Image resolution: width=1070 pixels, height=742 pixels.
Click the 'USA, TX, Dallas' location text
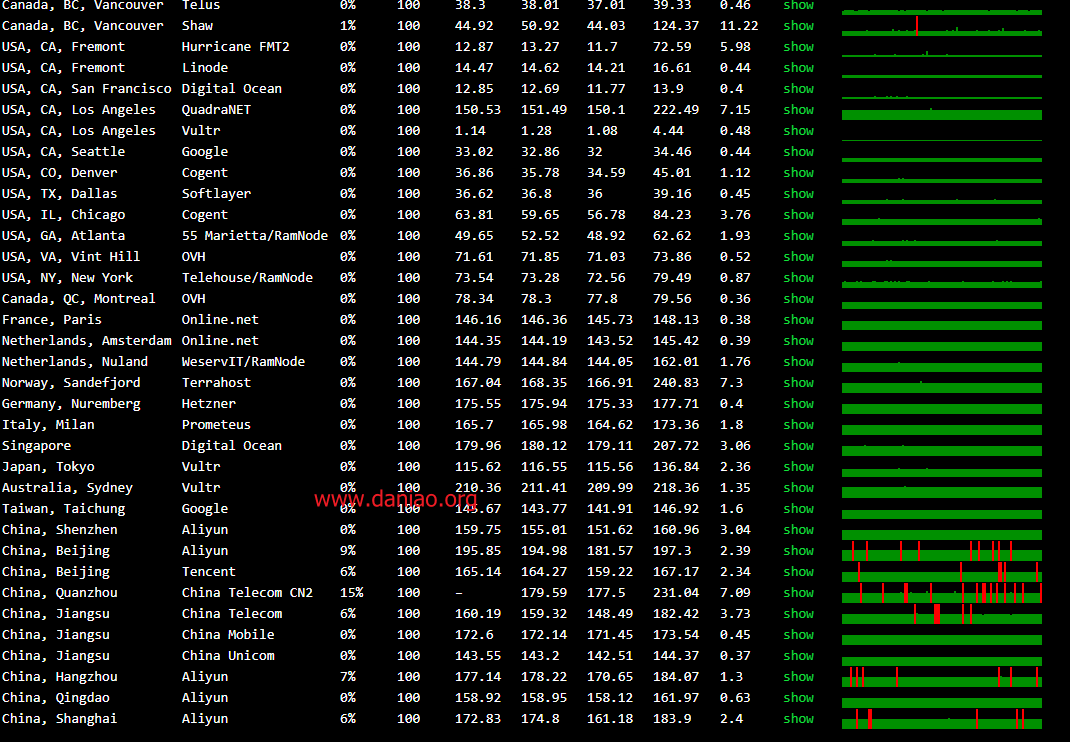pos(59,194)
